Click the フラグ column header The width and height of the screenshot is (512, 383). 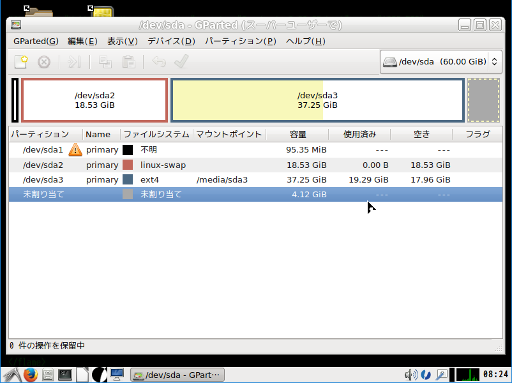[477, 134]
